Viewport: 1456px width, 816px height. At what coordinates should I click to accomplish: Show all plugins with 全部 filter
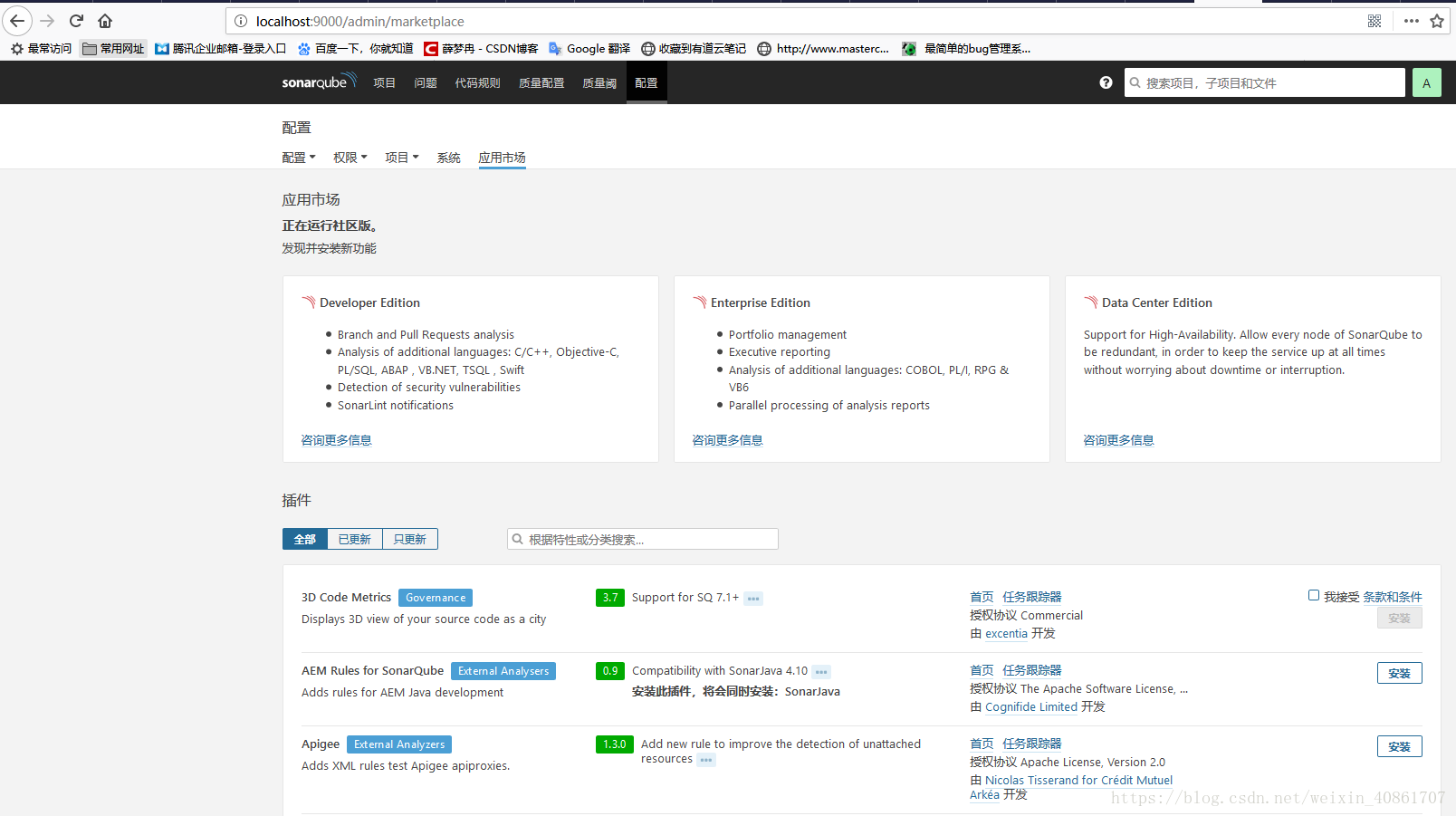[x=305, y=539]
